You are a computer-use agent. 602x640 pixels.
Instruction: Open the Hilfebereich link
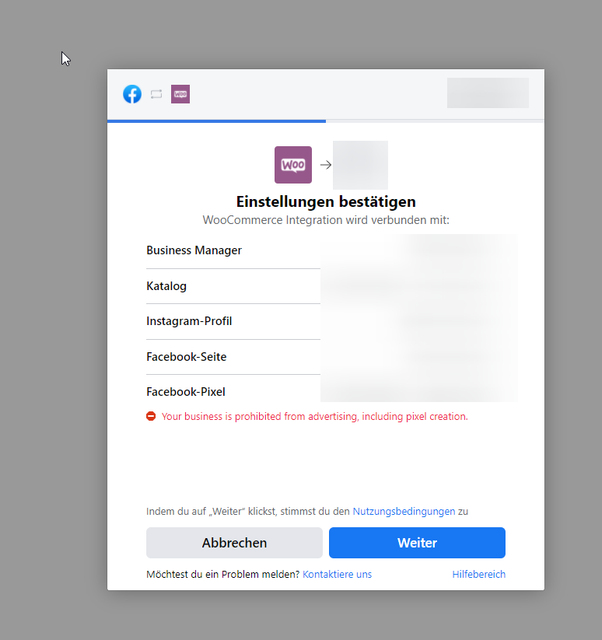[x=479, y=574]
